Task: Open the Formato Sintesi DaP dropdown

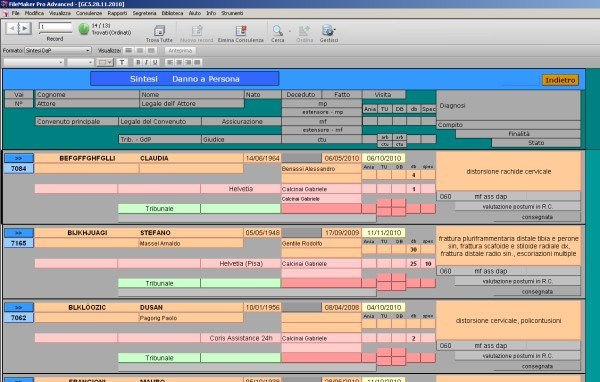Action: tap(58, 51)
